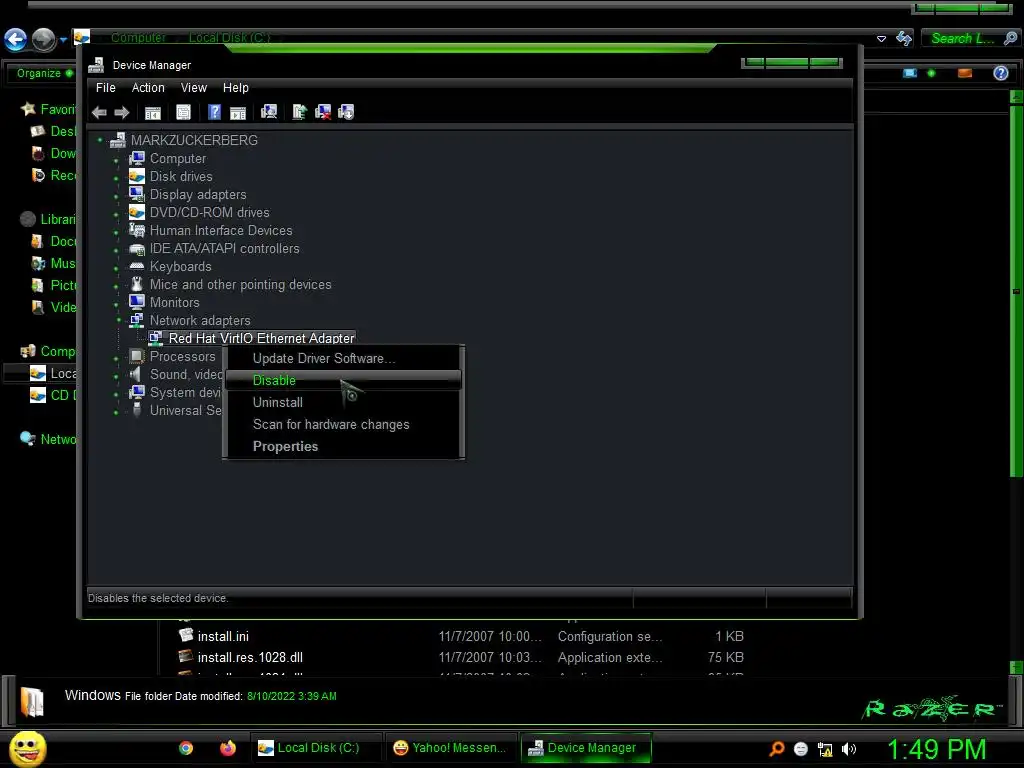The width and height of the screenshot is (1024, 768).
Task: Select Display adapters tree item label
Action: click(x=198, y=195)
